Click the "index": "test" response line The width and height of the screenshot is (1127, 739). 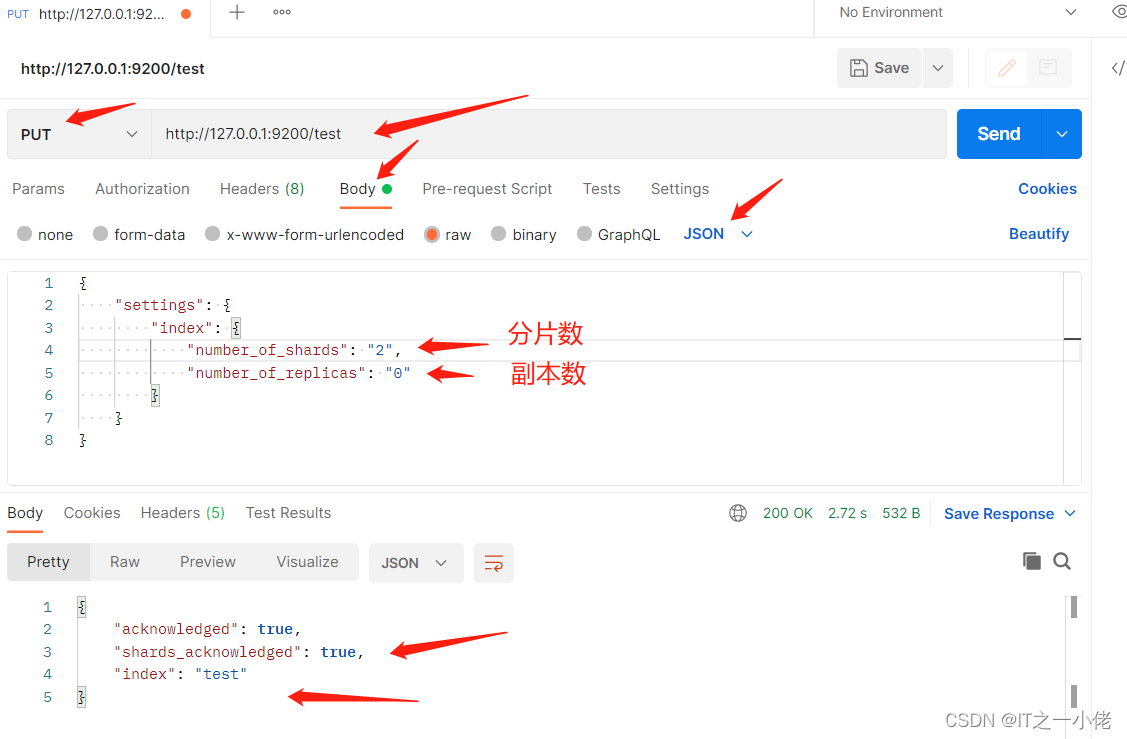coord(180,674)
